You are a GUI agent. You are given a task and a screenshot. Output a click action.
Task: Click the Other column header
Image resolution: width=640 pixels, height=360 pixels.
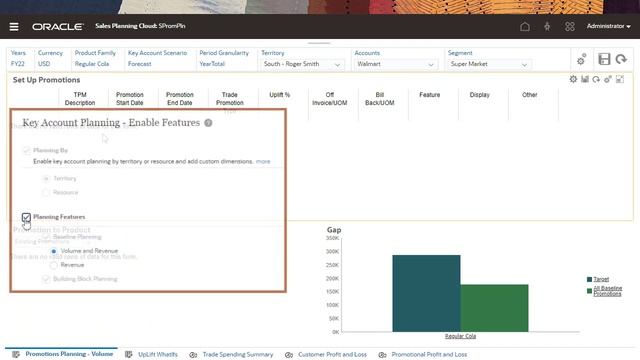[529, 95]
